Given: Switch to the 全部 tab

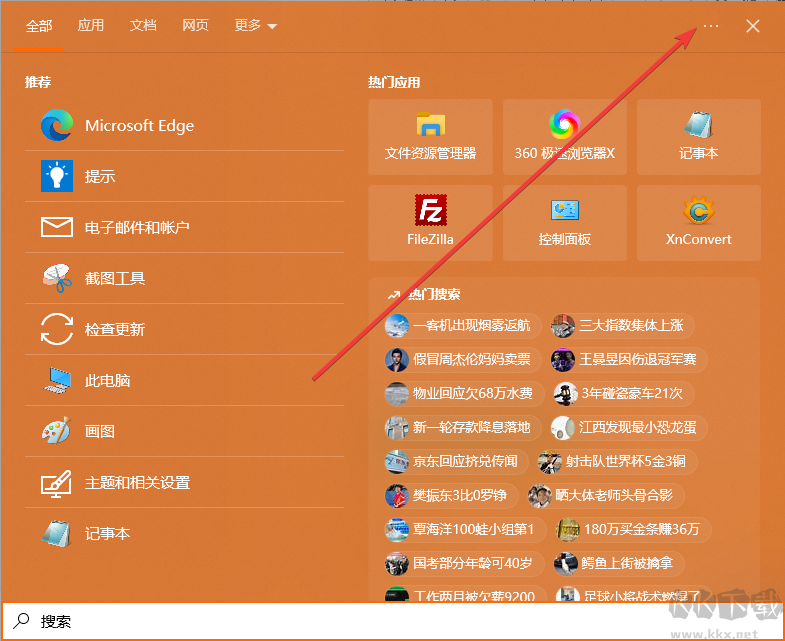Looking at the screenshot, I should [x=39, y=26].
